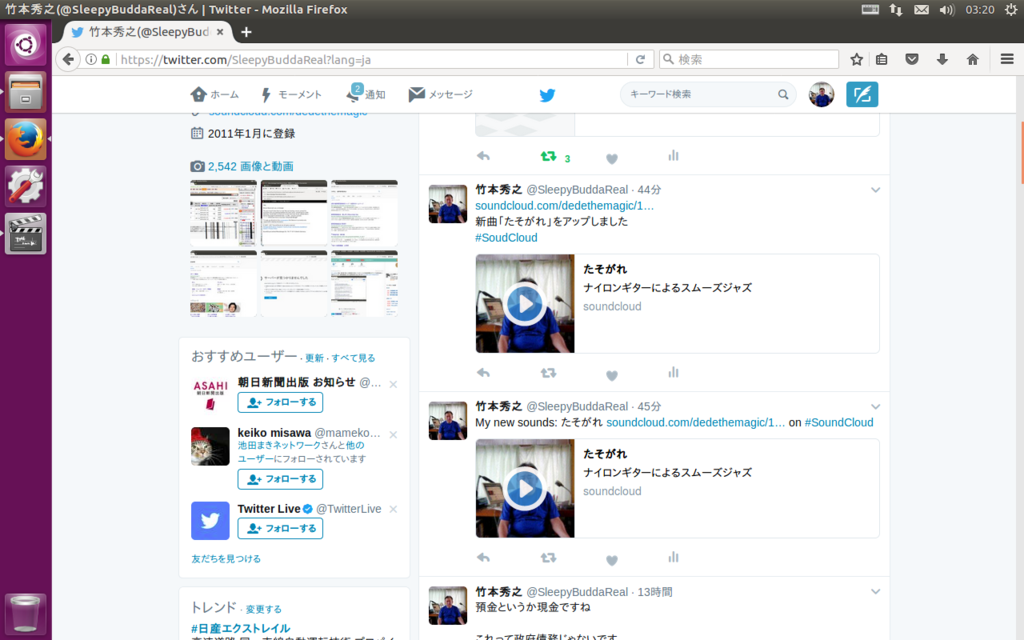Go back with the browser back arrow
1024x640 pixels.
point(68,59)
